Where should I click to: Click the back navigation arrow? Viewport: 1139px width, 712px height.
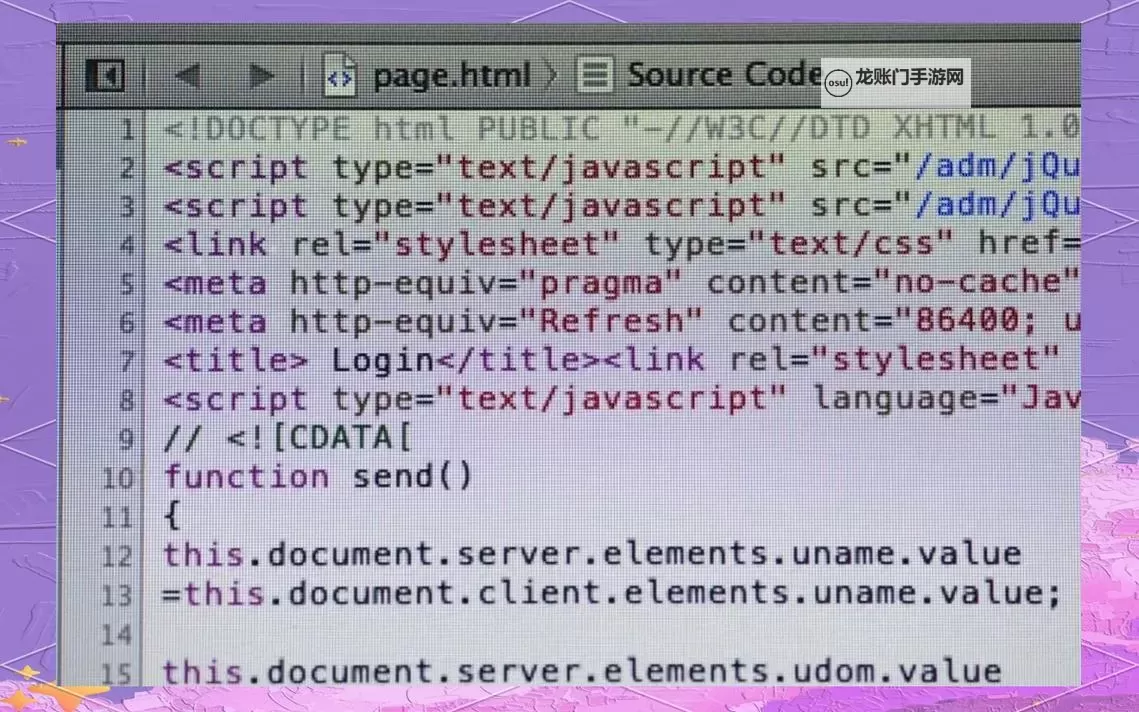coord(186,75)
